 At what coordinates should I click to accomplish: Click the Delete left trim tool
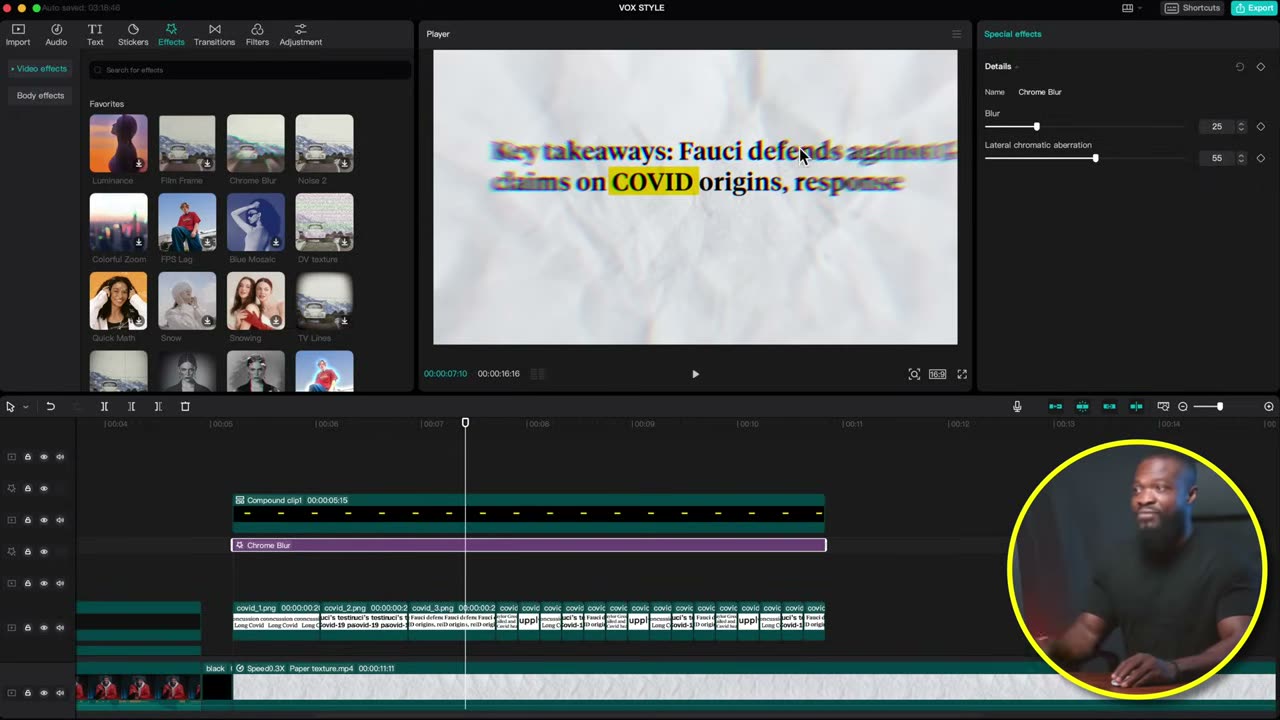[131, 407]
